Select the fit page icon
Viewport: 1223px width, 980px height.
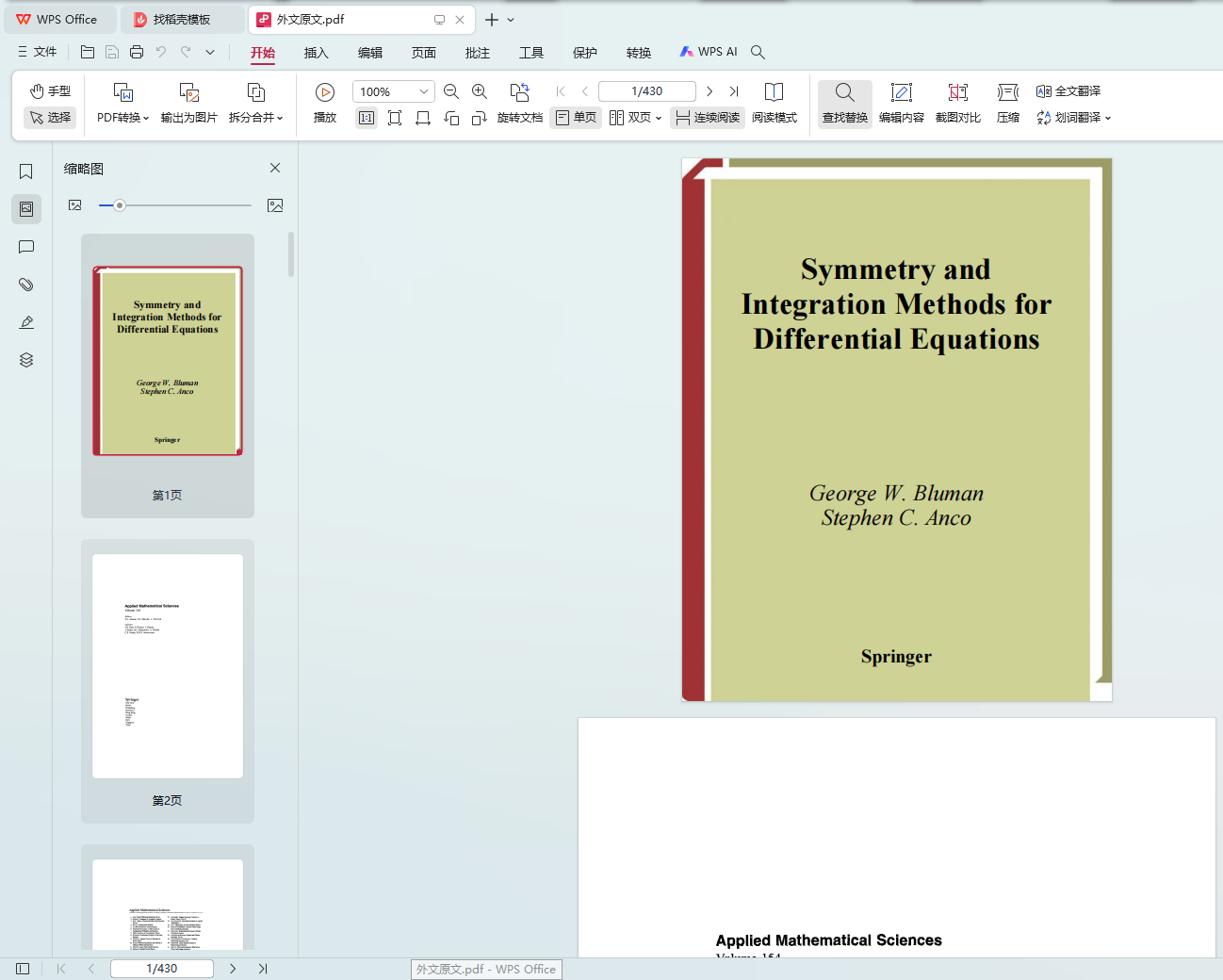[395, 118]
